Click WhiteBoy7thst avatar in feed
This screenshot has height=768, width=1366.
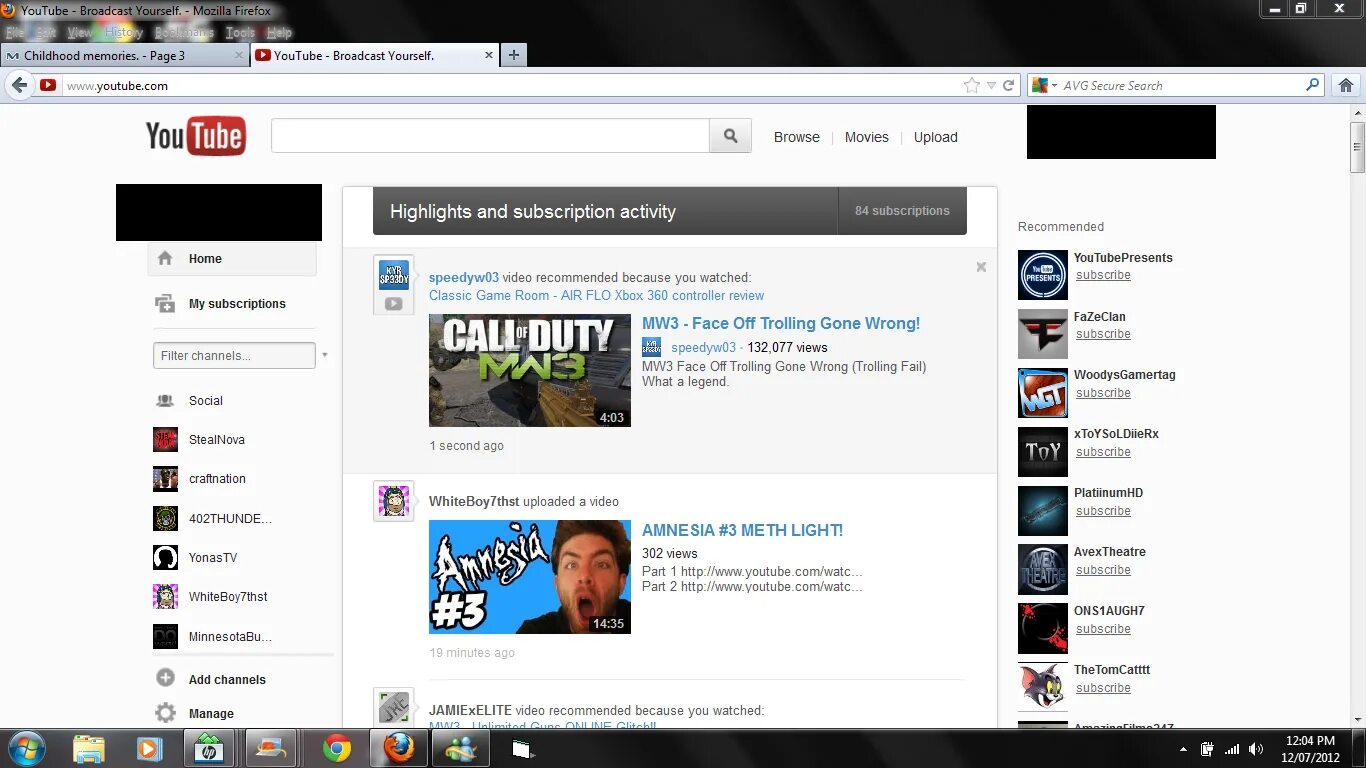tap(394, 501)
